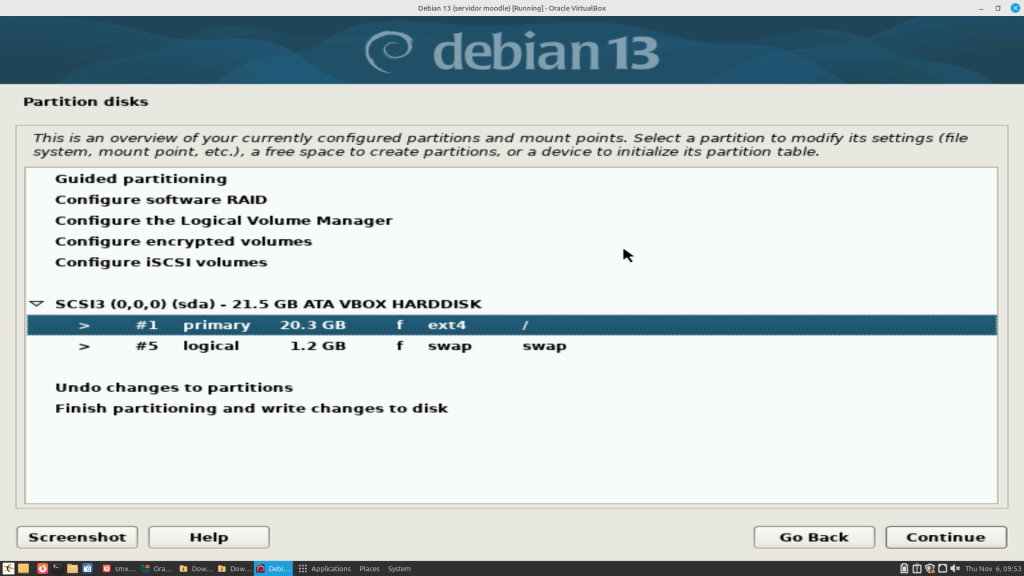Open the screenshot camera launcher in taskbar

87,568
